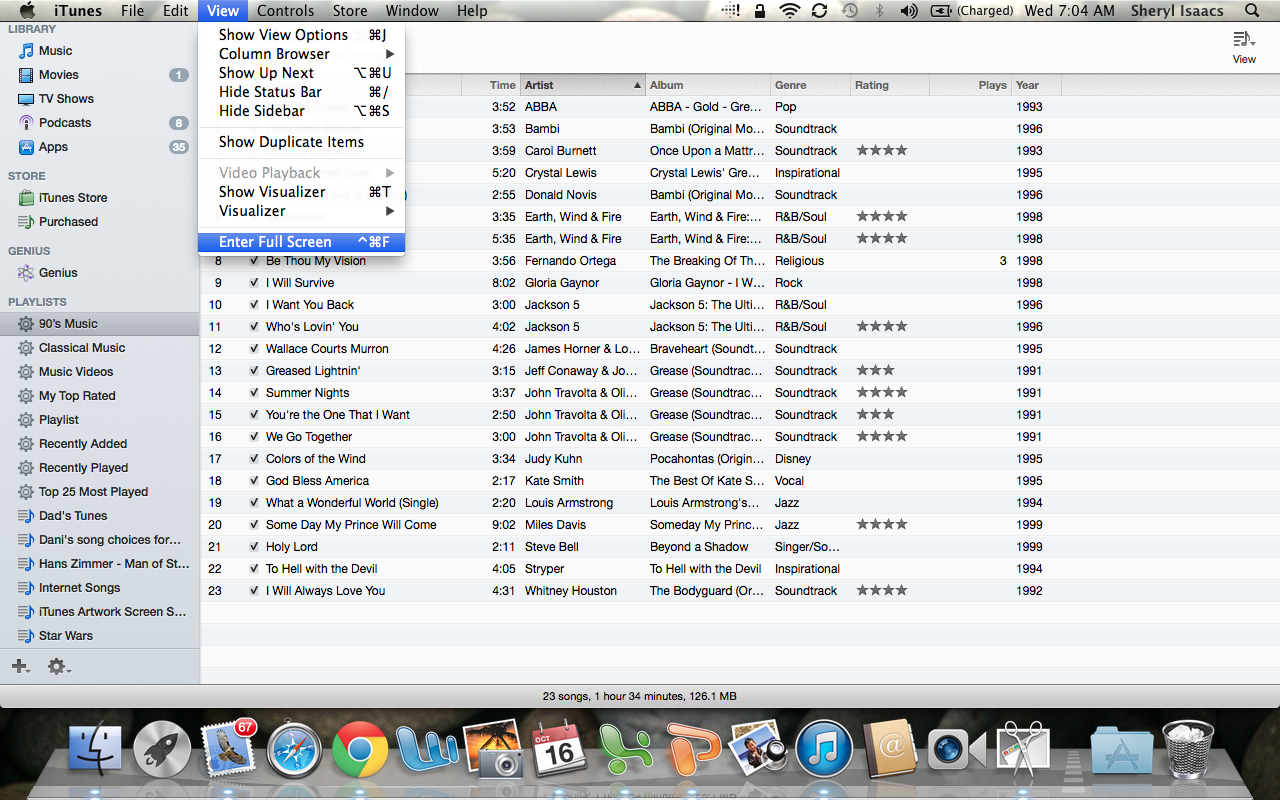Choose Show View Options
The height and width of the screenshot is (800, 1280).
(301, 35)
